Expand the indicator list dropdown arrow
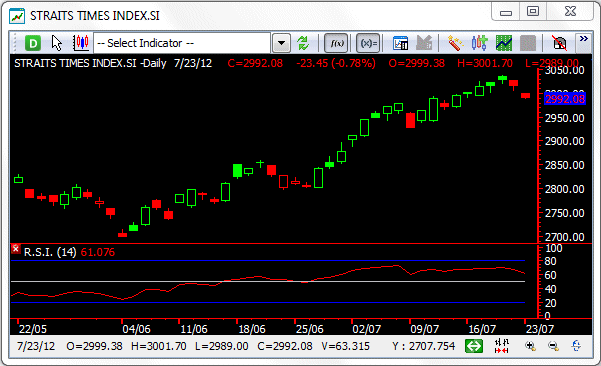 pyautogui.click(x=281, y=43)
